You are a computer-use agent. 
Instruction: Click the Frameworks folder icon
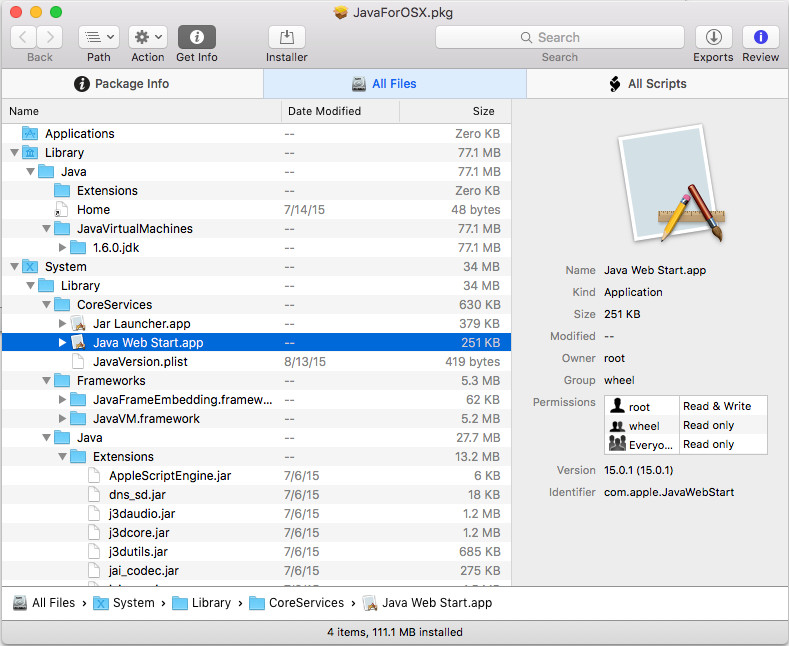(x=62, y=381)
